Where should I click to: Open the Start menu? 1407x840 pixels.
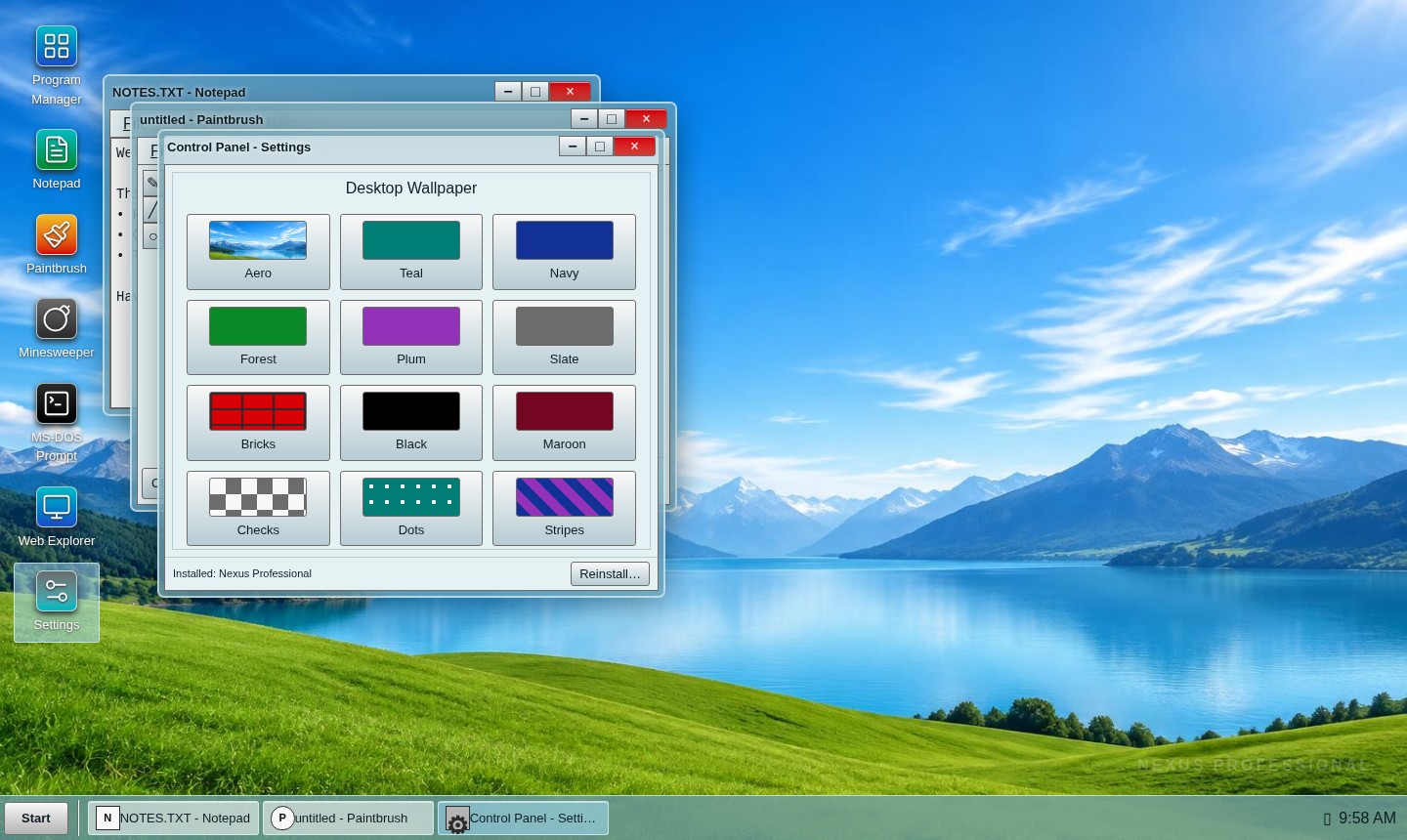pos(36,819)
